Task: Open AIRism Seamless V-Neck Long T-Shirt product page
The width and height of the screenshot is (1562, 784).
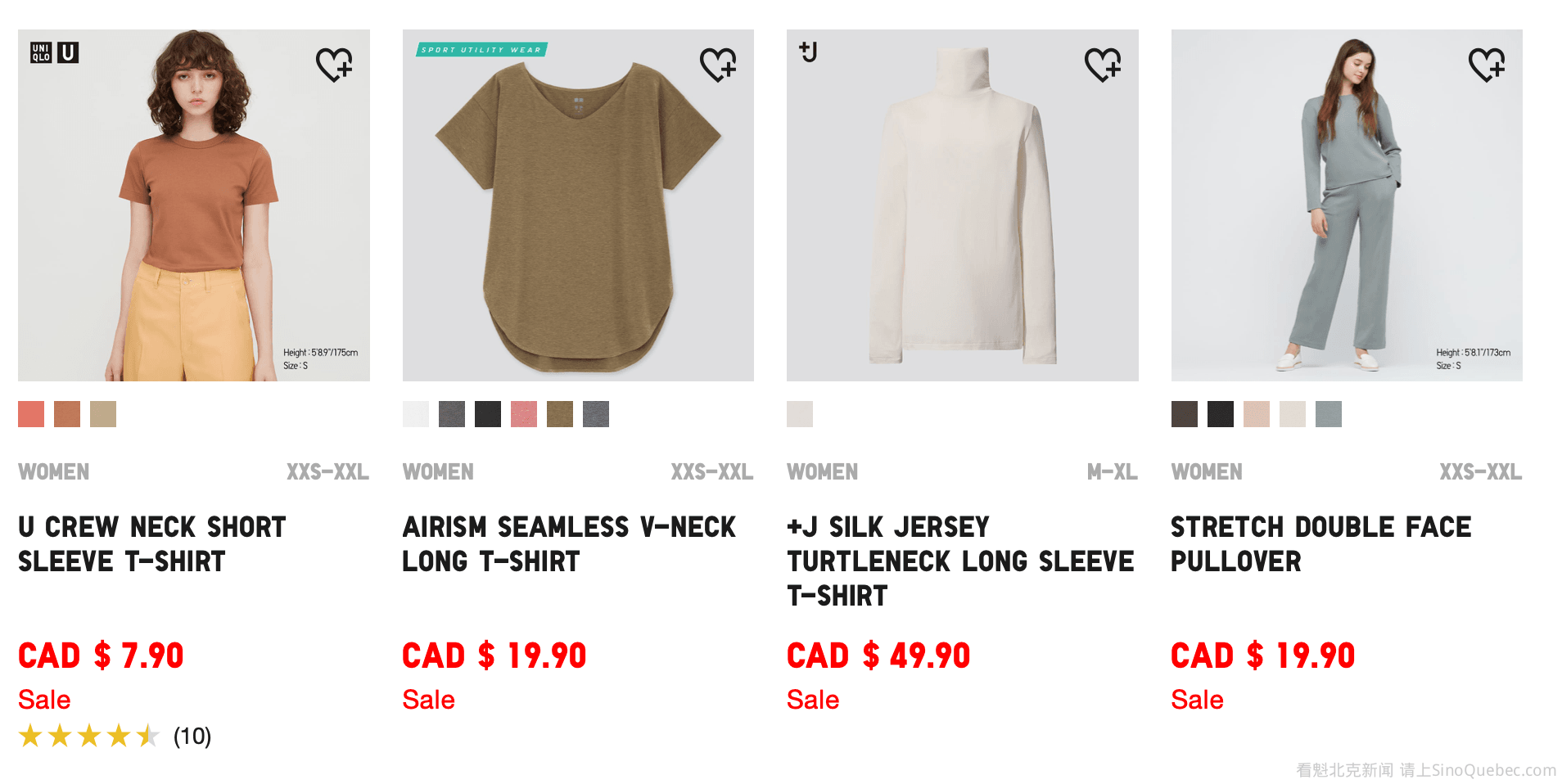Action: tap(569, 543)
